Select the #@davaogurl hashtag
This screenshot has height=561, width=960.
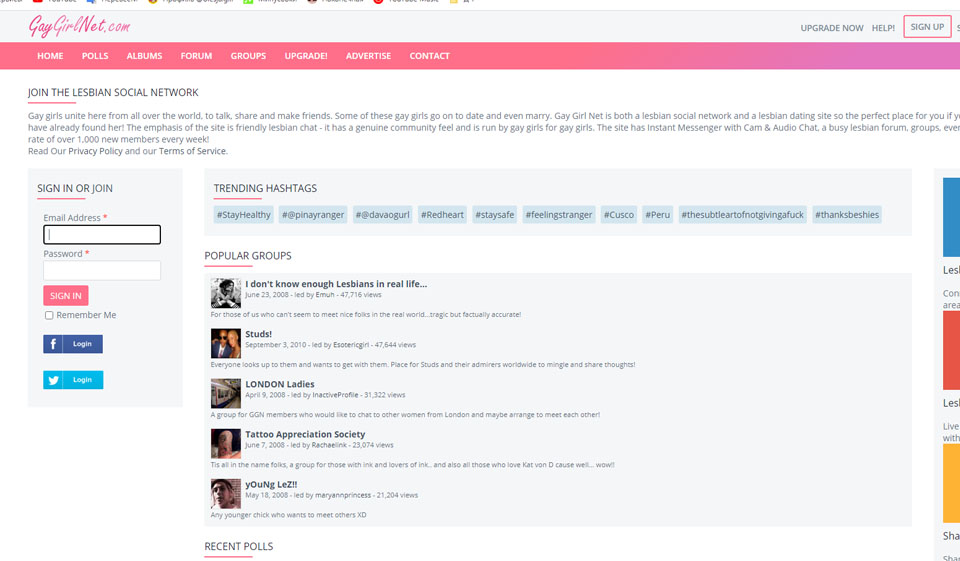(383, 214)
